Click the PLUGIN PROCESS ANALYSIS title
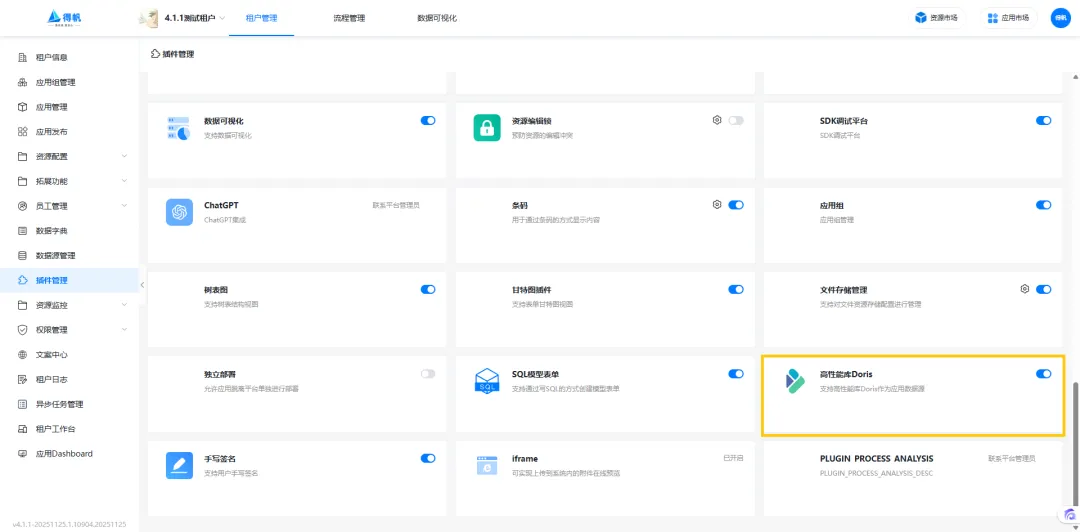Image resolution: width=1080 pixels, height=532 pixels. click(876, 458)
